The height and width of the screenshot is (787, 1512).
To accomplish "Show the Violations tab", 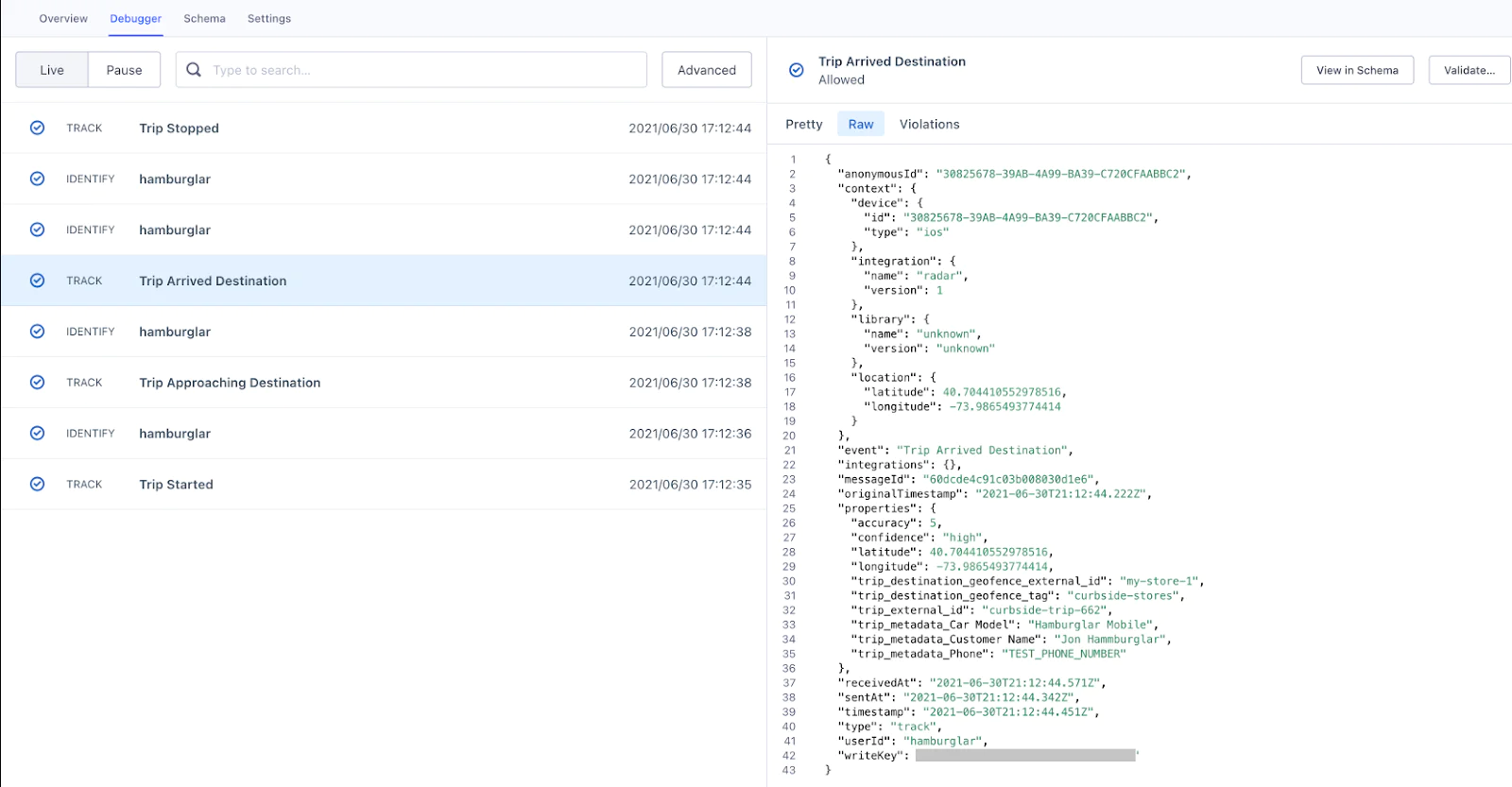I will (x=929, y=124).
